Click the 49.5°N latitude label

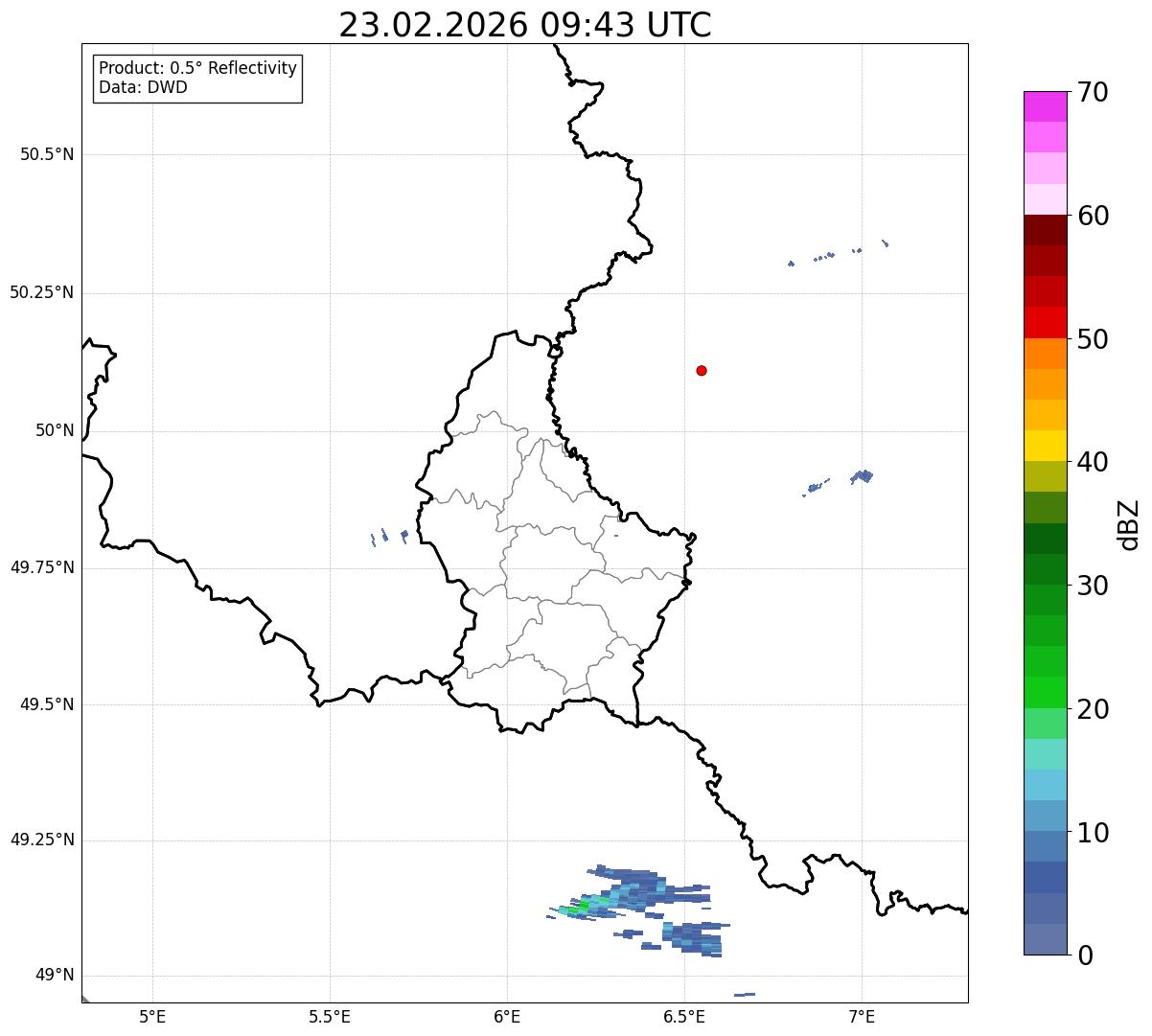coord(47,704)
